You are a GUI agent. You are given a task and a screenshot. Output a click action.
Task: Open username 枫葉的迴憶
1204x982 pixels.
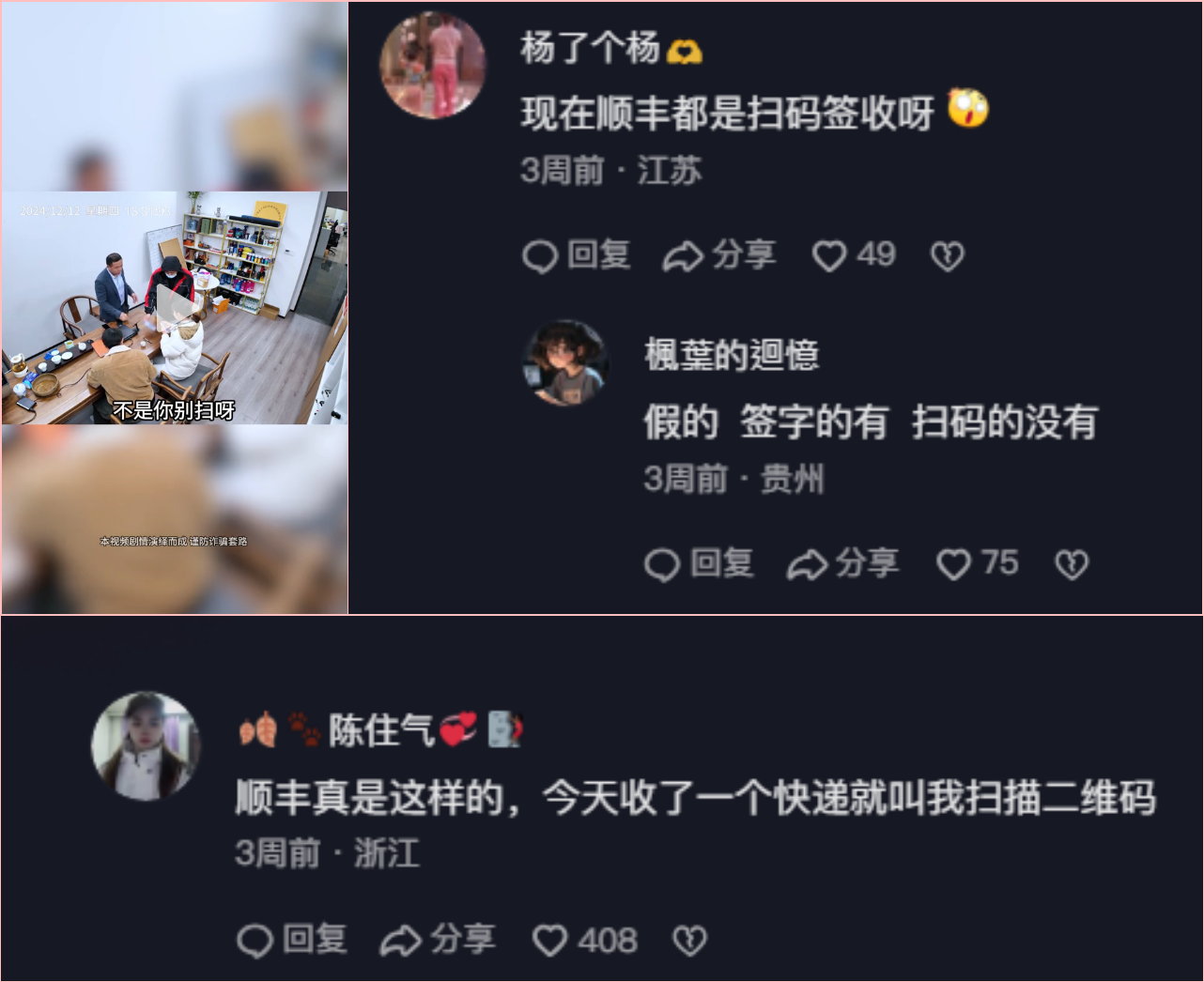click(732, 355)
